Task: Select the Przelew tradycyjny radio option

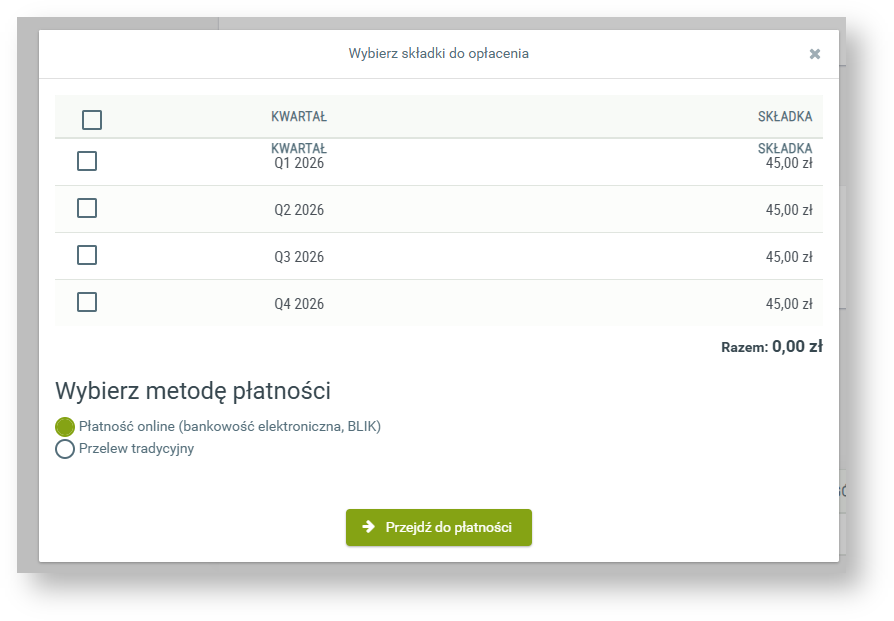Action: (x=65, y=449)
